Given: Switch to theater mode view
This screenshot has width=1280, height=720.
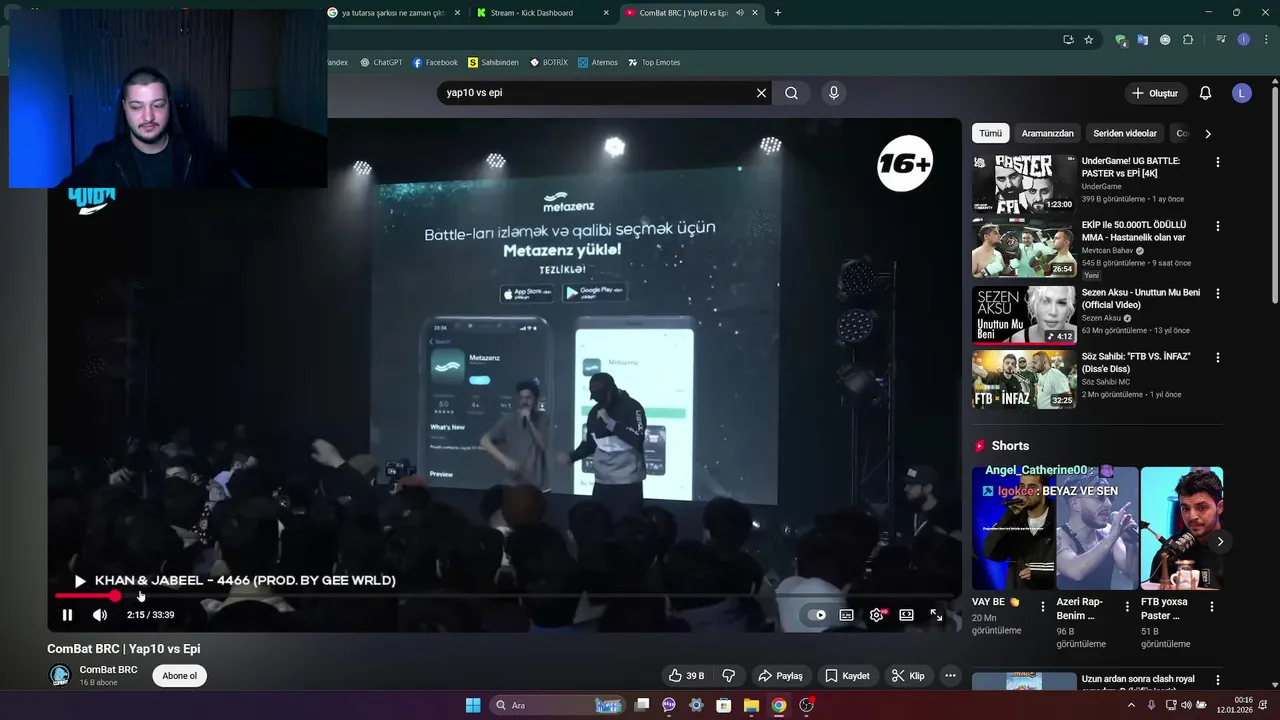Looking at the screenshot, I should click(x=906, y=615).
